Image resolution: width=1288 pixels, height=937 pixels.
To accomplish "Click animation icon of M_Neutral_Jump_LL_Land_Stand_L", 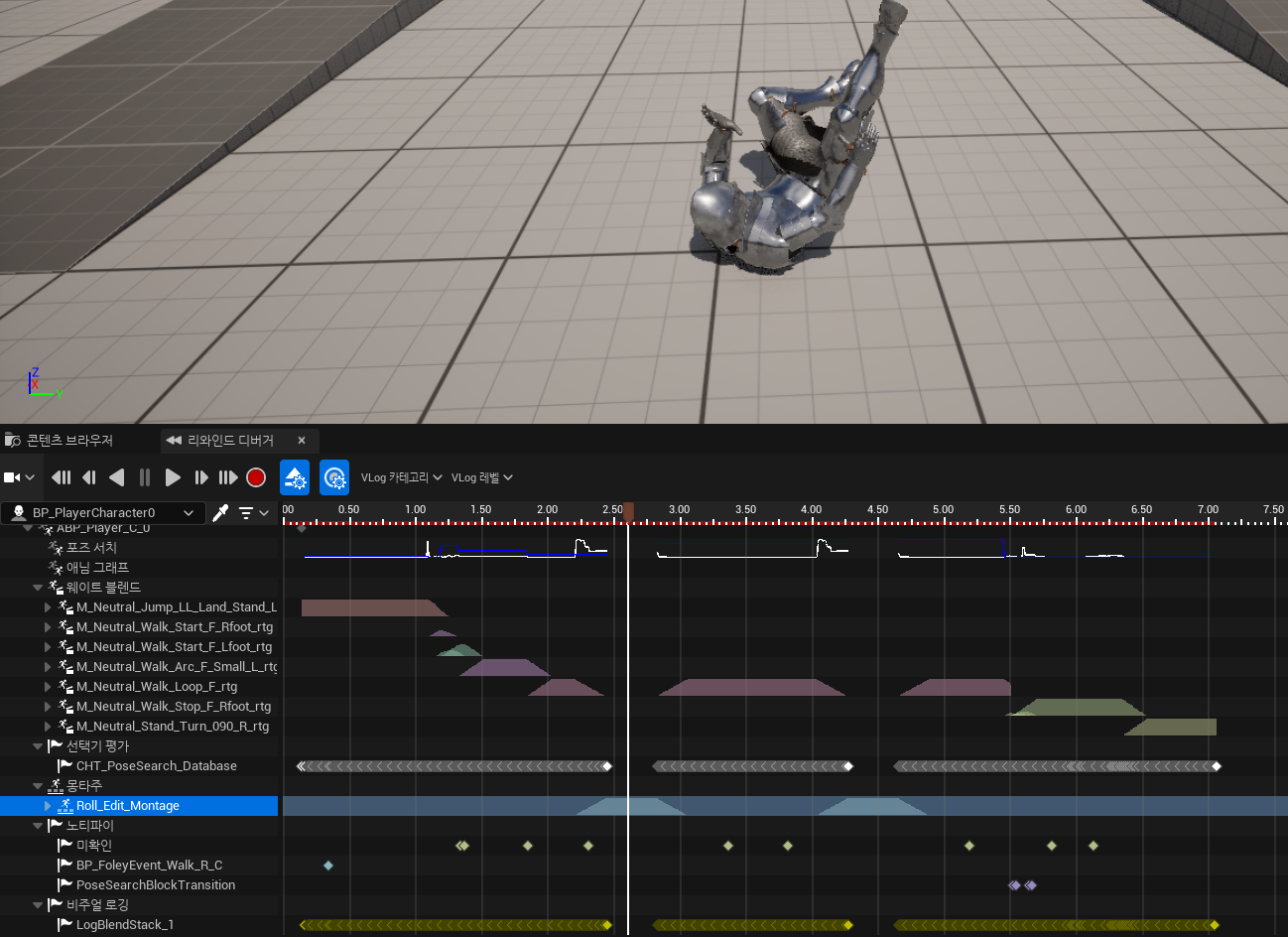I will pos(65,606).
